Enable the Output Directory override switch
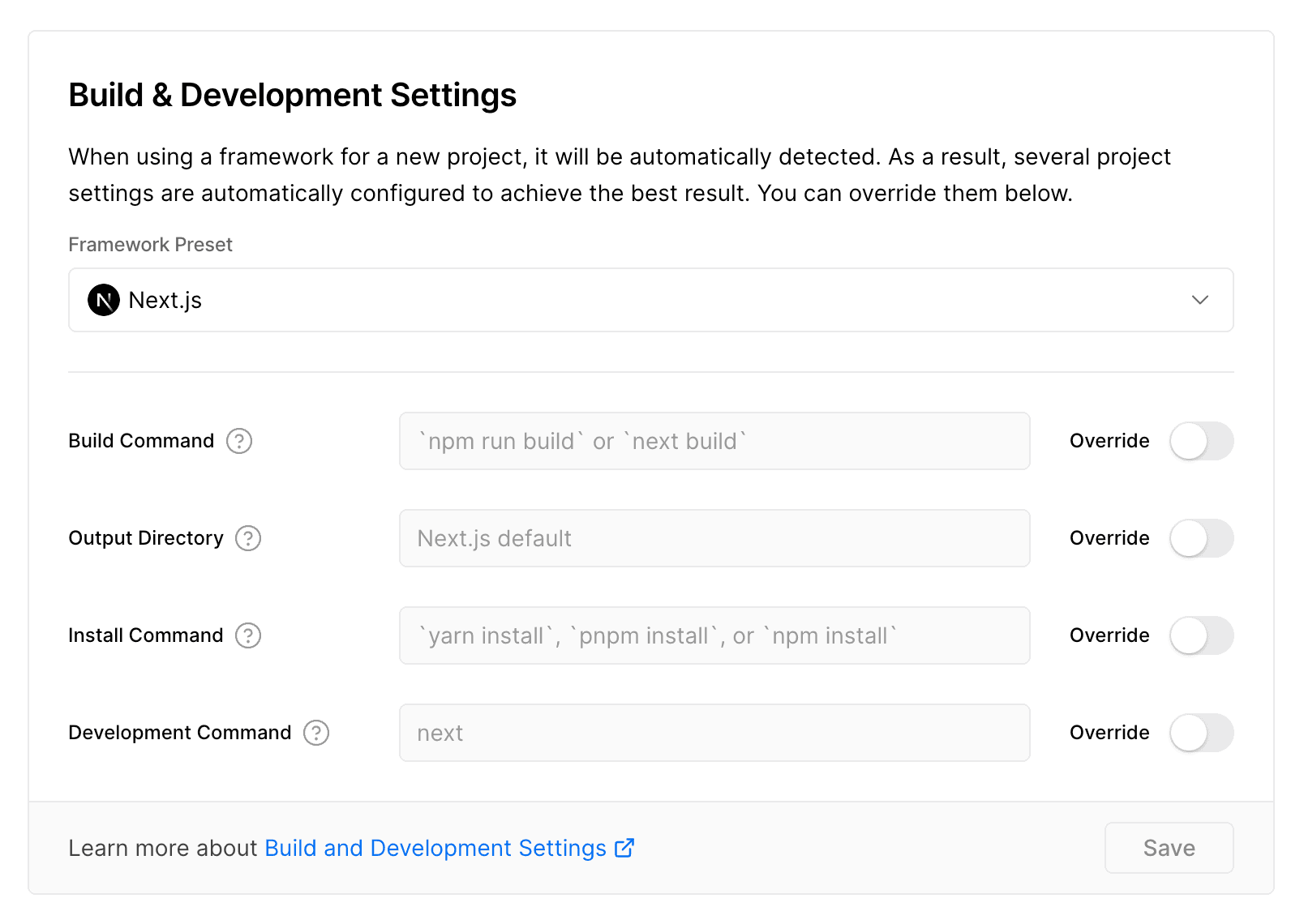The width and height of the screenshot is (1304, 924). pyautogui.click(x=1201, y=538)
